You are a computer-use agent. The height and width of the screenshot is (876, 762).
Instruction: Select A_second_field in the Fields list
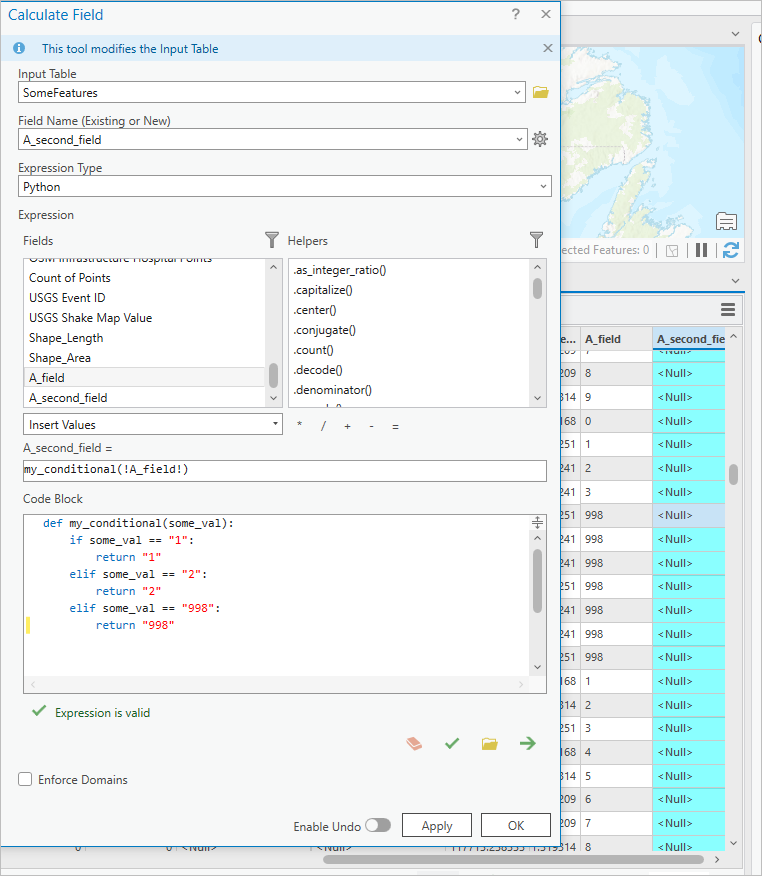tap(68, 397)
